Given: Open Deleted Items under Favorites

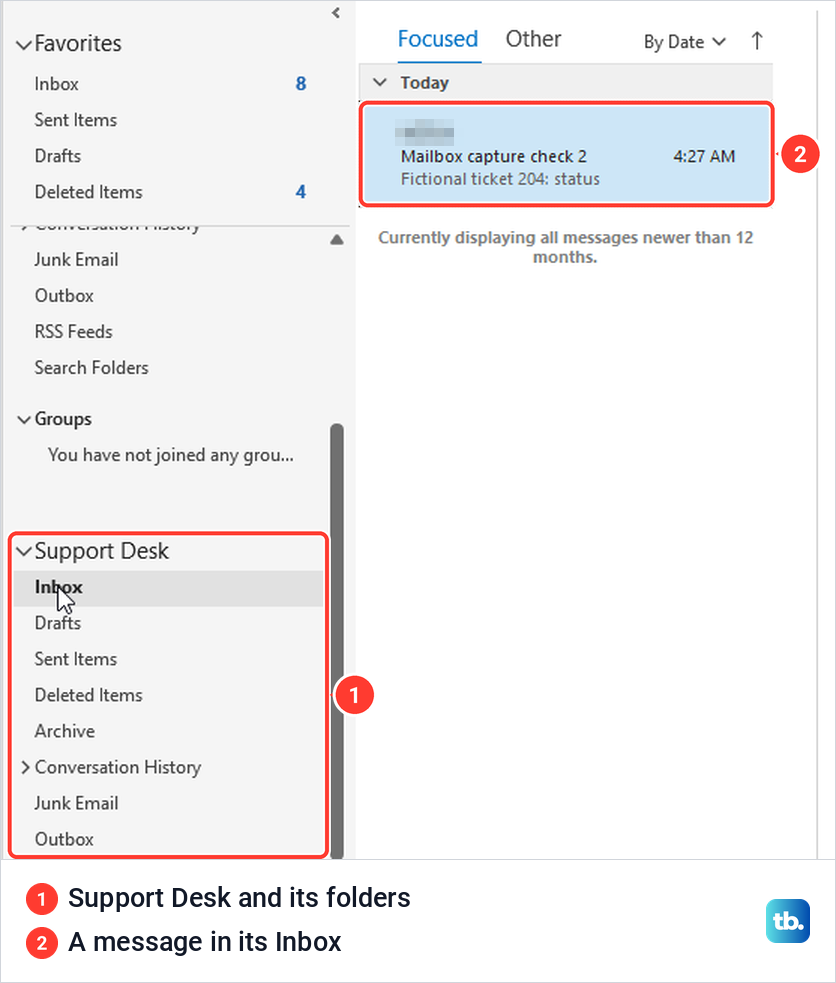Looking at the screenshot, I should point(88,192).
